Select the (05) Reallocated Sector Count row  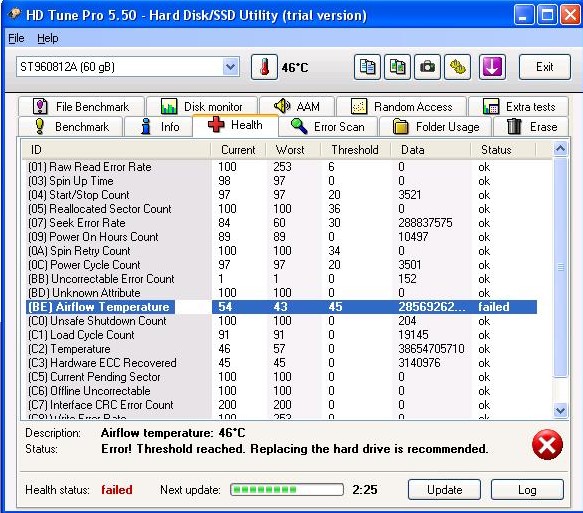point(281,209)
